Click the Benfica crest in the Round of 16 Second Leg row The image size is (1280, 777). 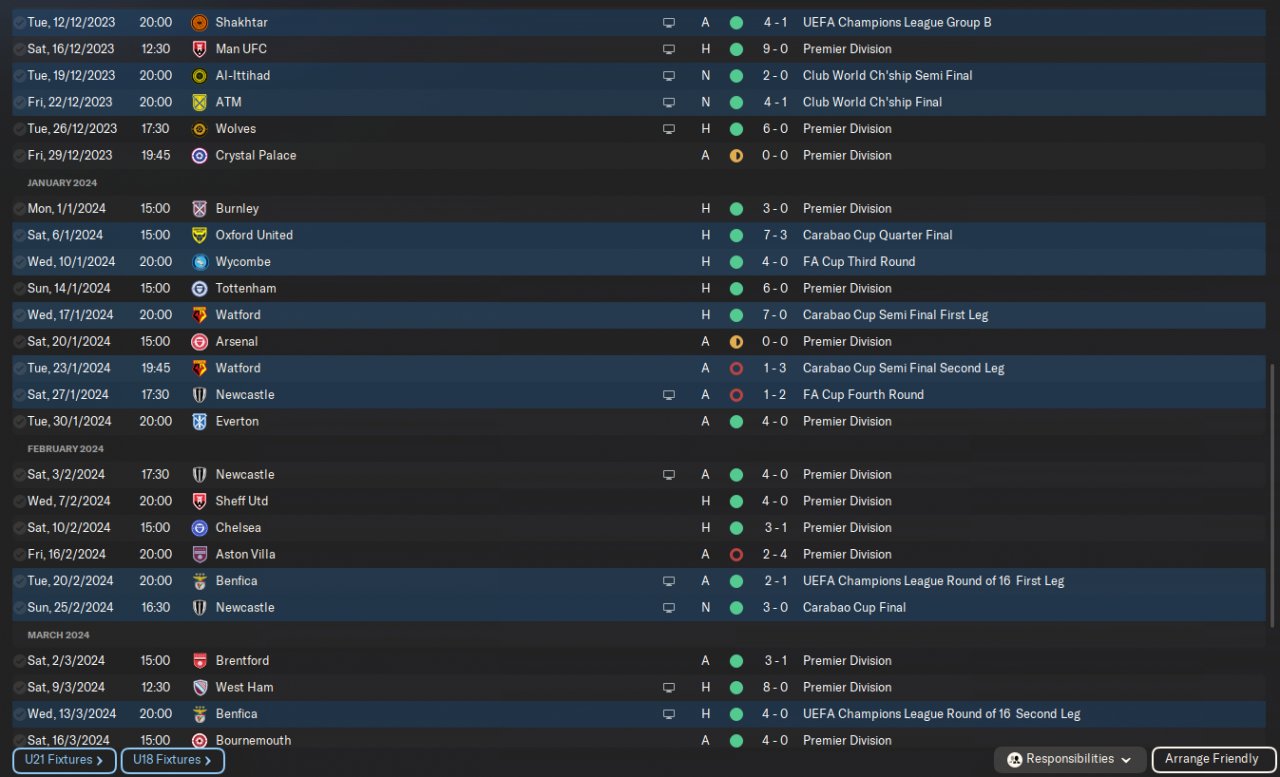(199, 714)
